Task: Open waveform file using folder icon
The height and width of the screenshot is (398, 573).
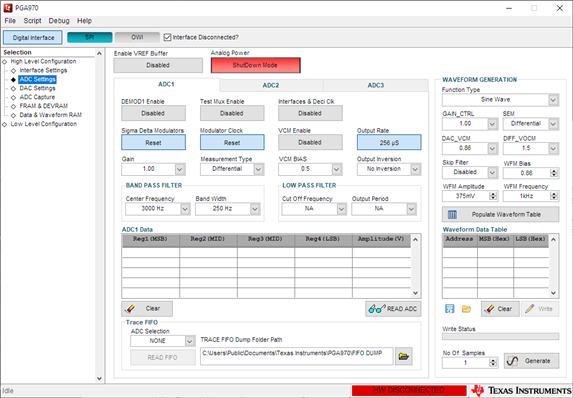Action: pyautogui.click(x=466, y=309)
